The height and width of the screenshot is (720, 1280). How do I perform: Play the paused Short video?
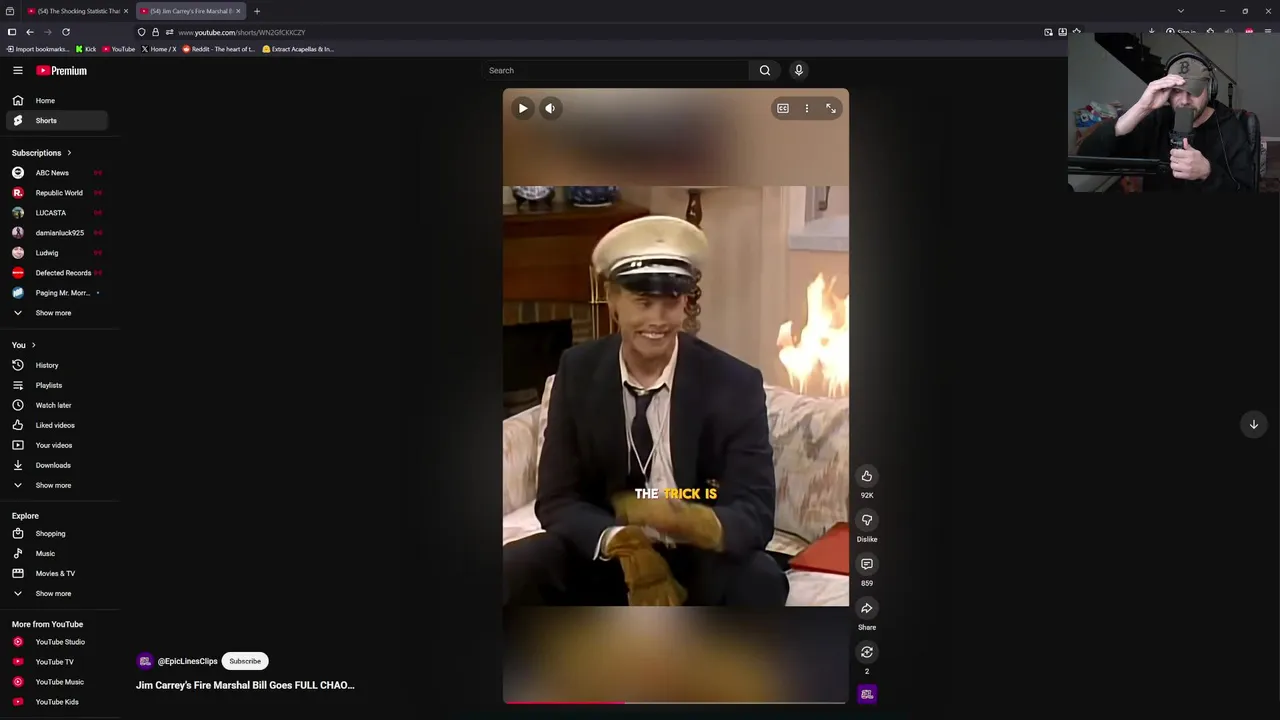point(523,108)
